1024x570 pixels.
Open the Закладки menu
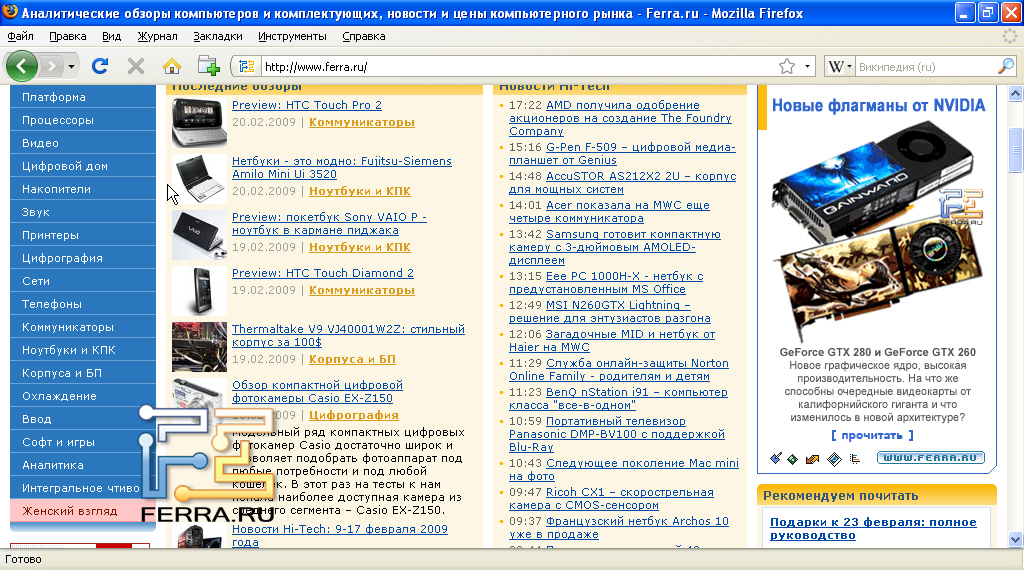(217, 37)
